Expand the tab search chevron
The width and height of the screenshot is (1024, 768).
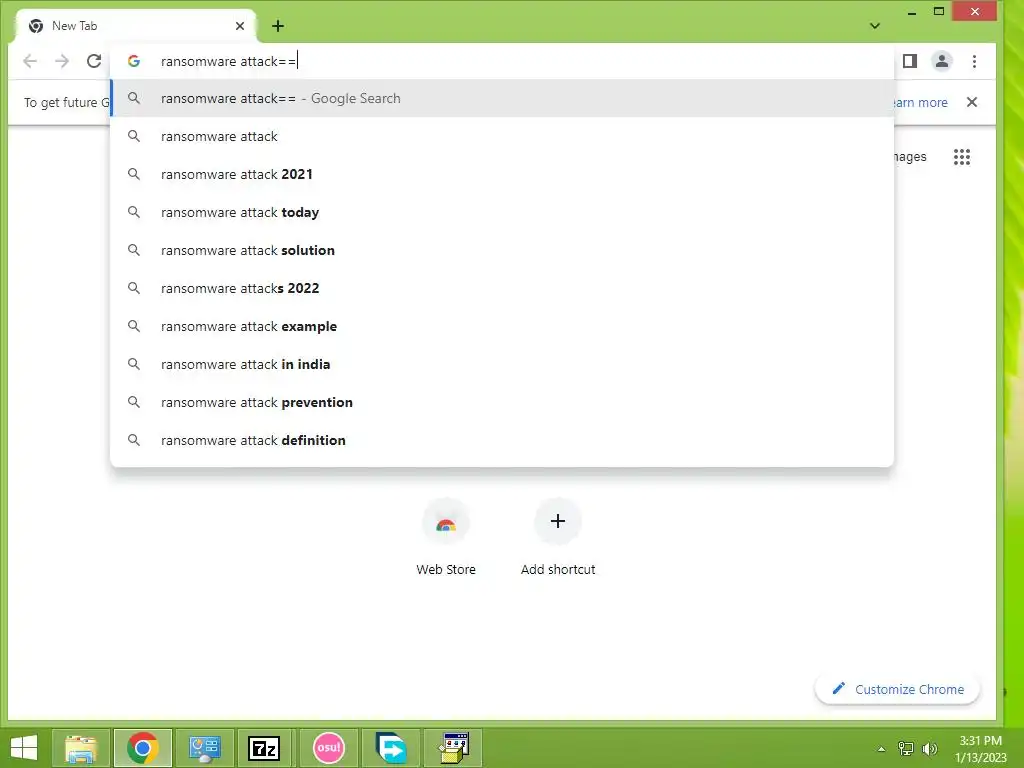875,26
